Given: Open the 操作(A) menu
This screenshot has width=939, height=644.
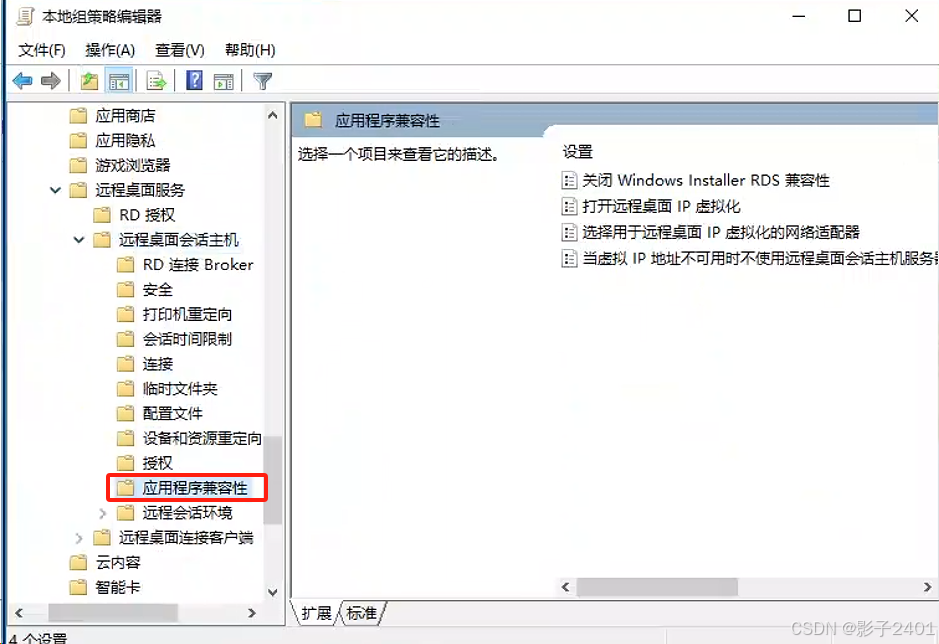Looking at the screenshot, I should coord(110,50).
